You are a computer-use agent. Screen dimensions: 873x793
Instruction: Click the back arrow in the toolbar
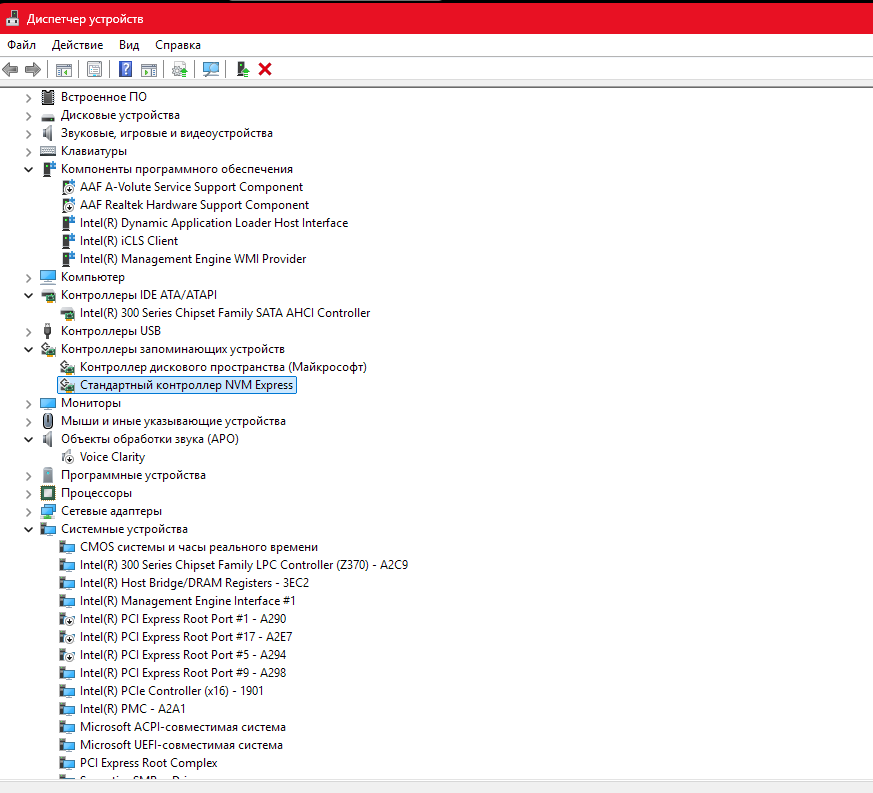[x=10, y=69]
